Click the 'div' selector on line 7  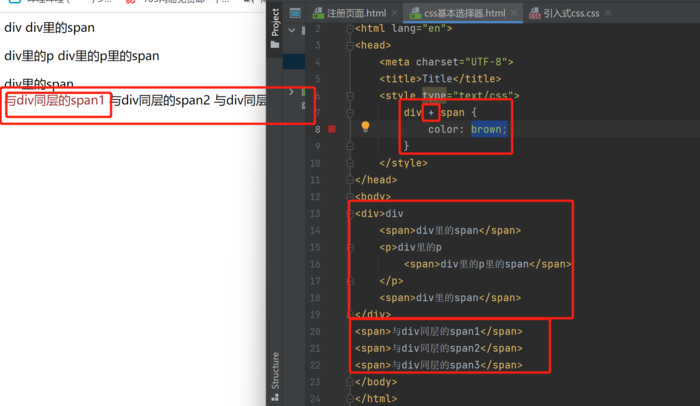click(x=412, y=113)
